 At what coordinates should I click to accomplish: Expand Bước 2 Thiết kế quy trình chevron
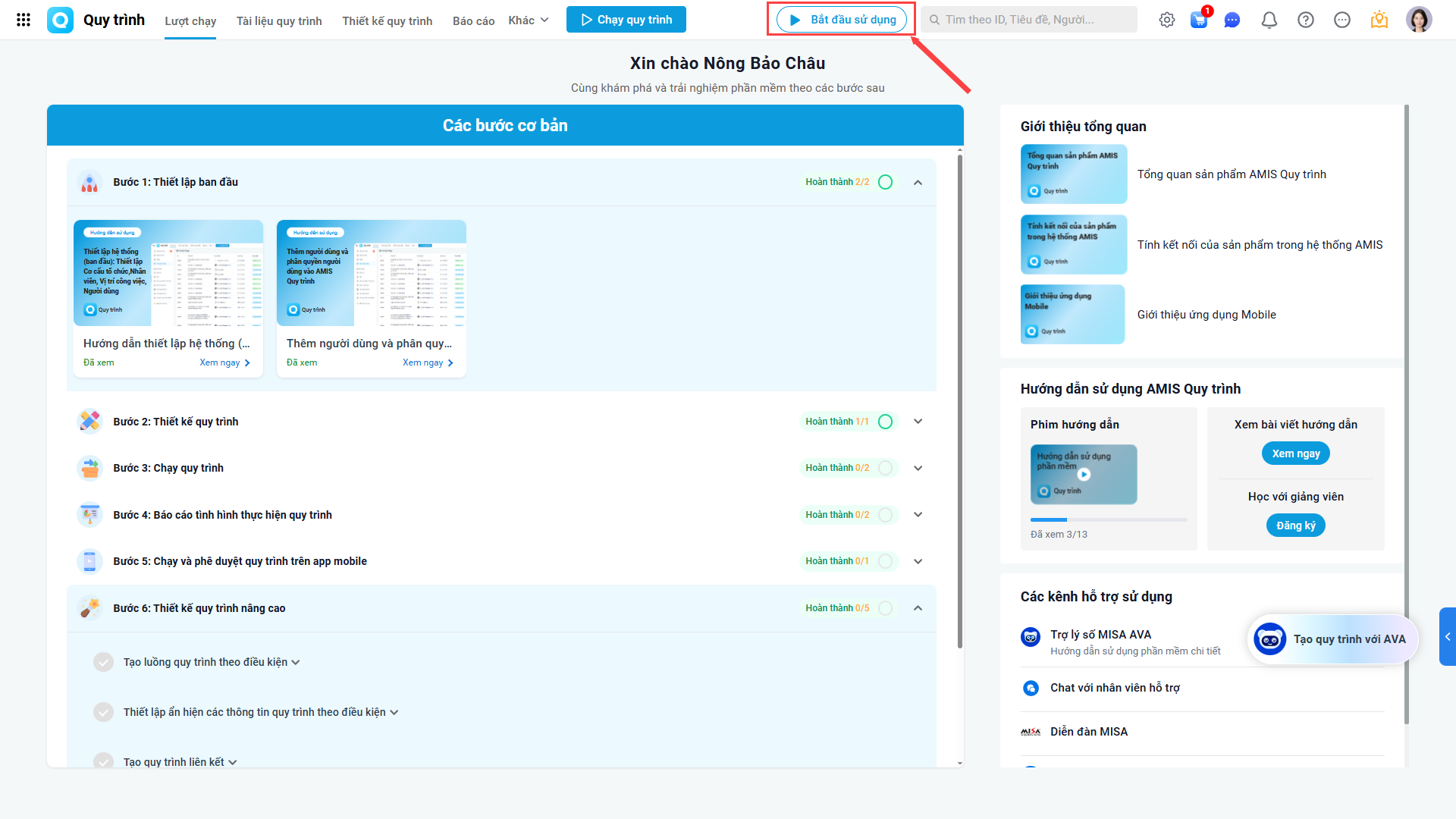[x=918, y=422]
